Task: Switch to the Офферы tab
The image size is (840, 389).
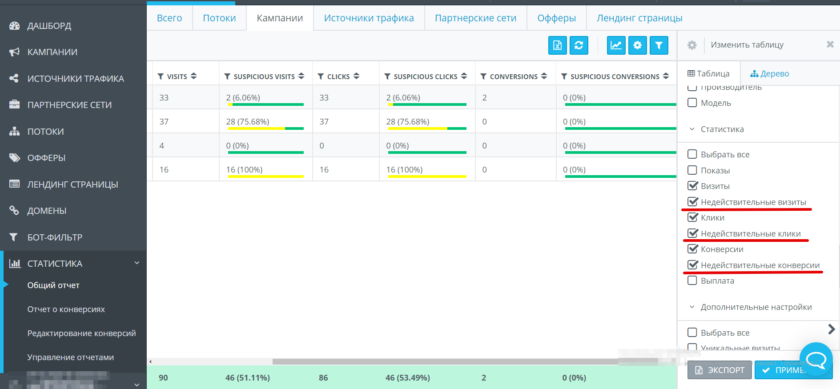Action: point(557,18)
